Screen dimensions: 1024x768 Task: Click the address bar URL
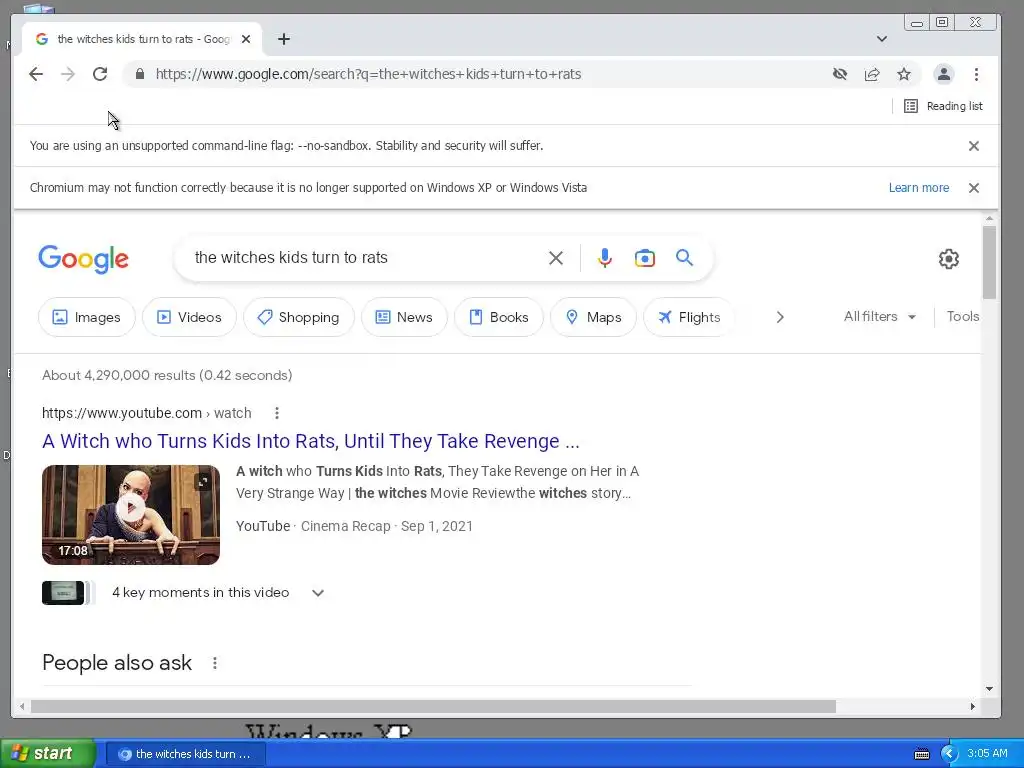[x=368, y=74]
